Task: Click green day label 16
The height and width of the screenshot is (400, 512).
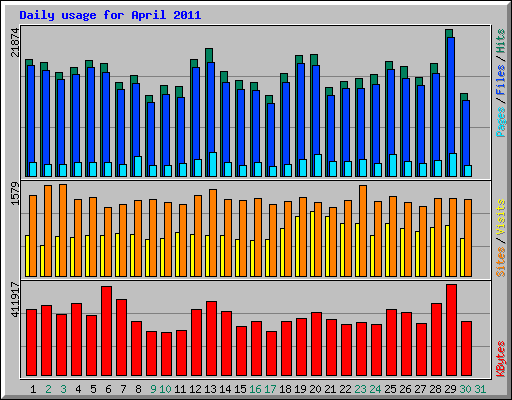Action: [255, 389]
